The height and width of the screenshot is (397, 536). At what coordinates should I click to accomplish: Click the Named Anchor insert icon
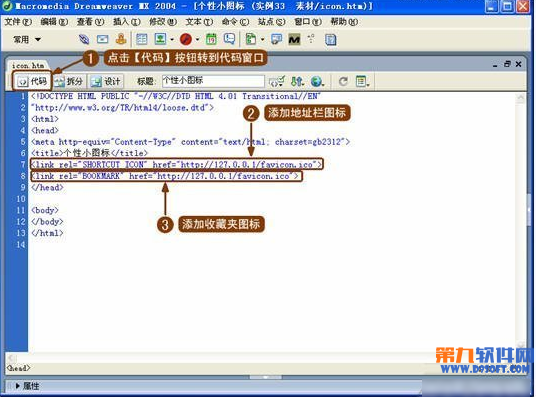(121, 39)
